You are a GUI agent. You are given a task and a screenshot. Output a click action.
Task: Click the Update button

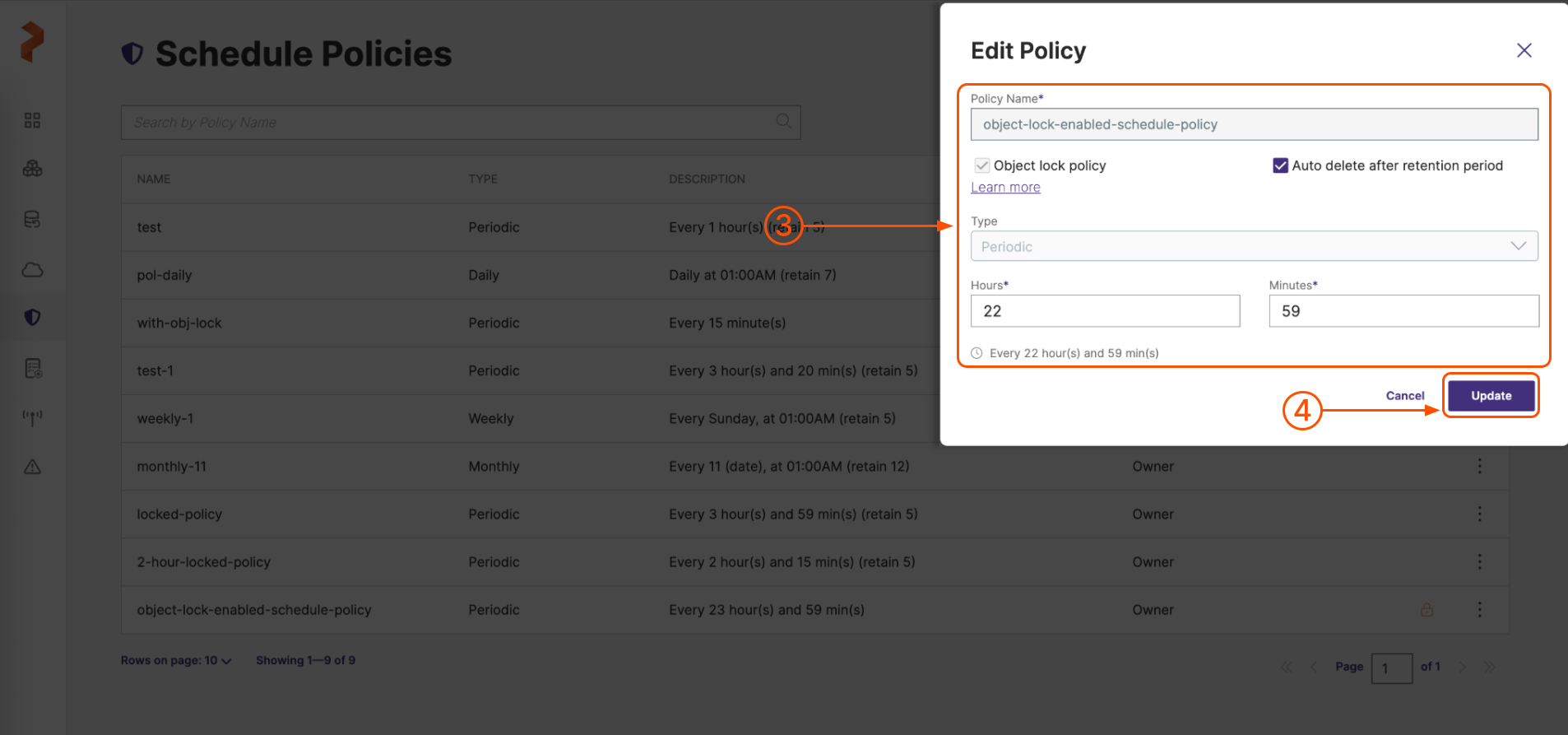coord(1491,396)
